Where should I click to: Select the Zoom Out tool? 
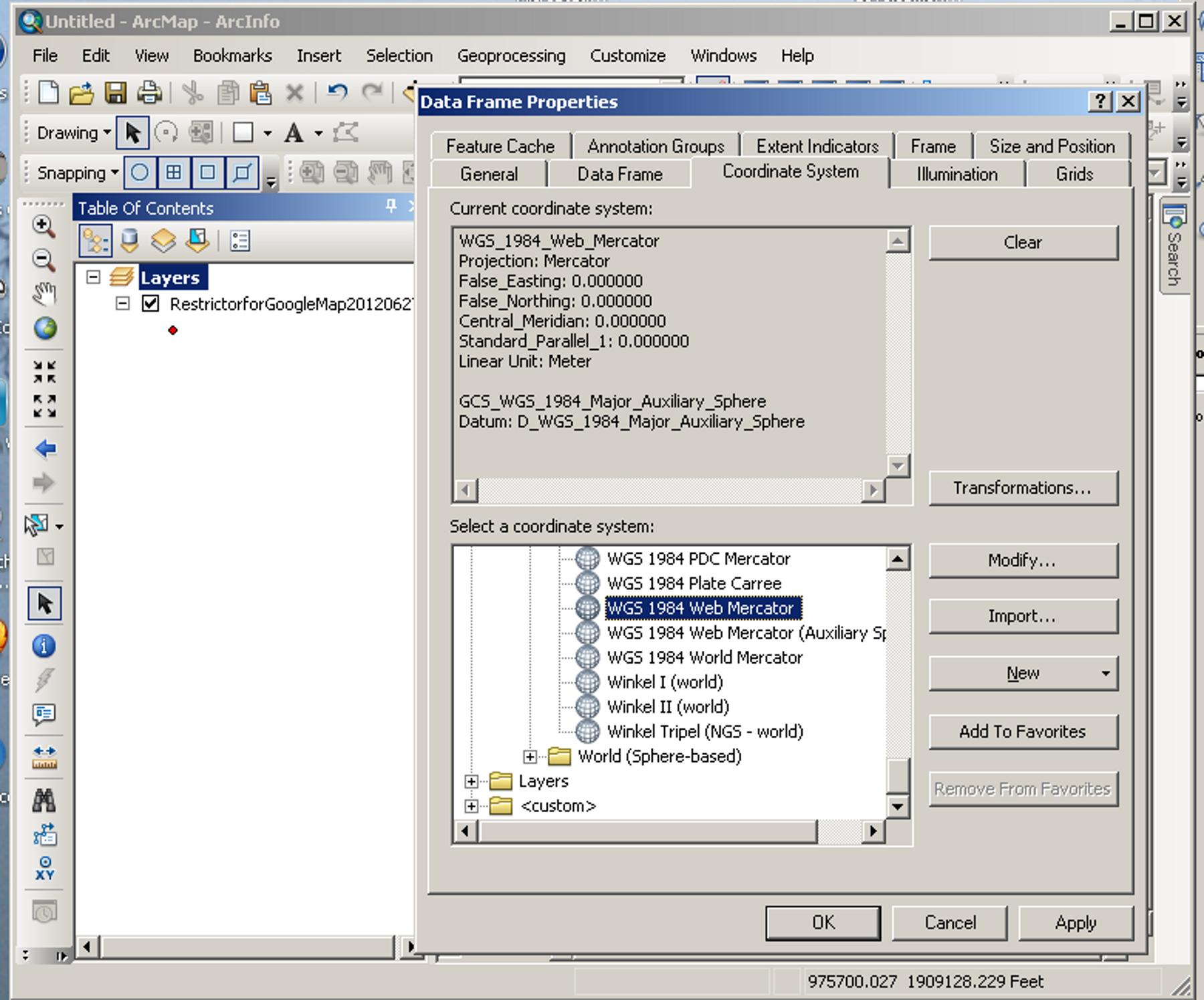click(44, 260)
